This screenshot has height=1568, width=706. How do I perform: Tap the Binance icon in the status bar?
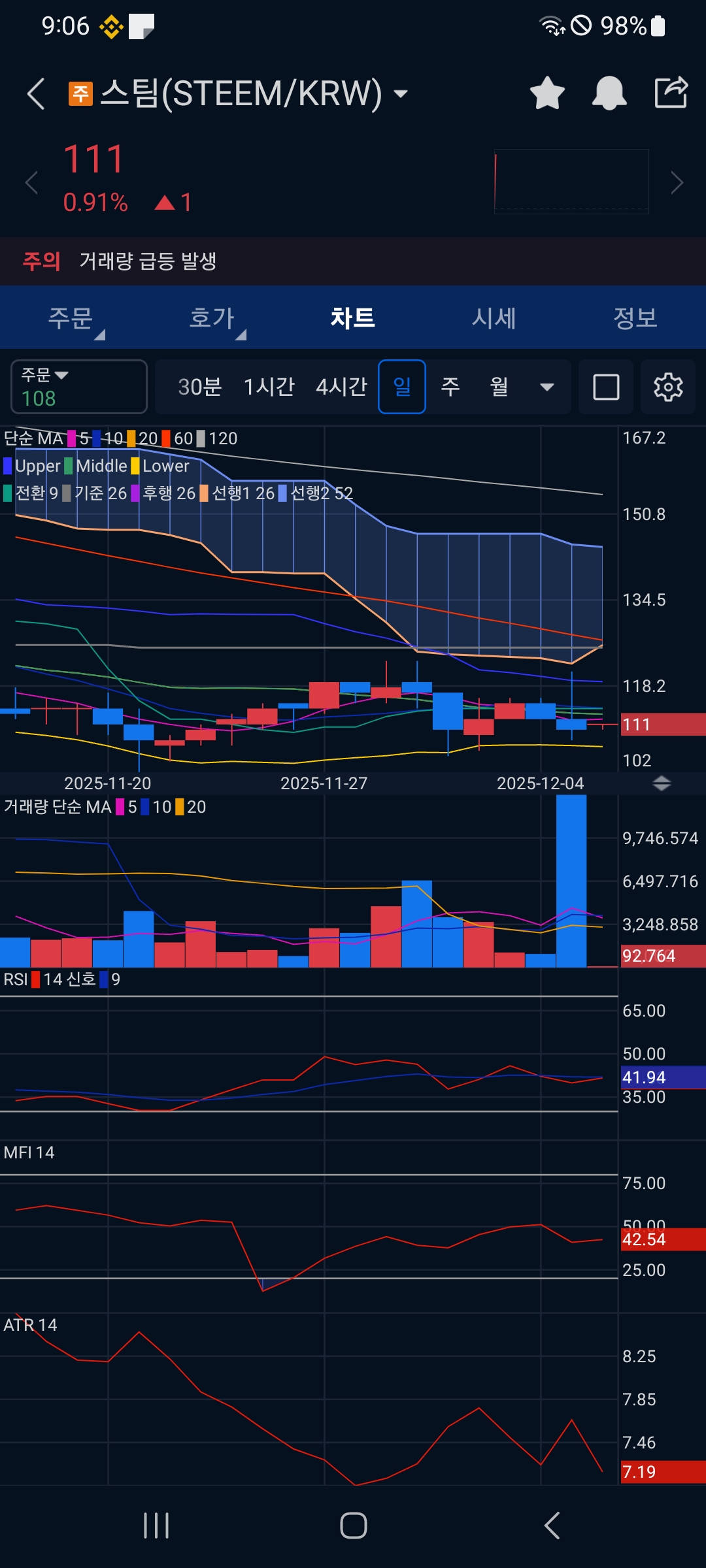point(111,26)
